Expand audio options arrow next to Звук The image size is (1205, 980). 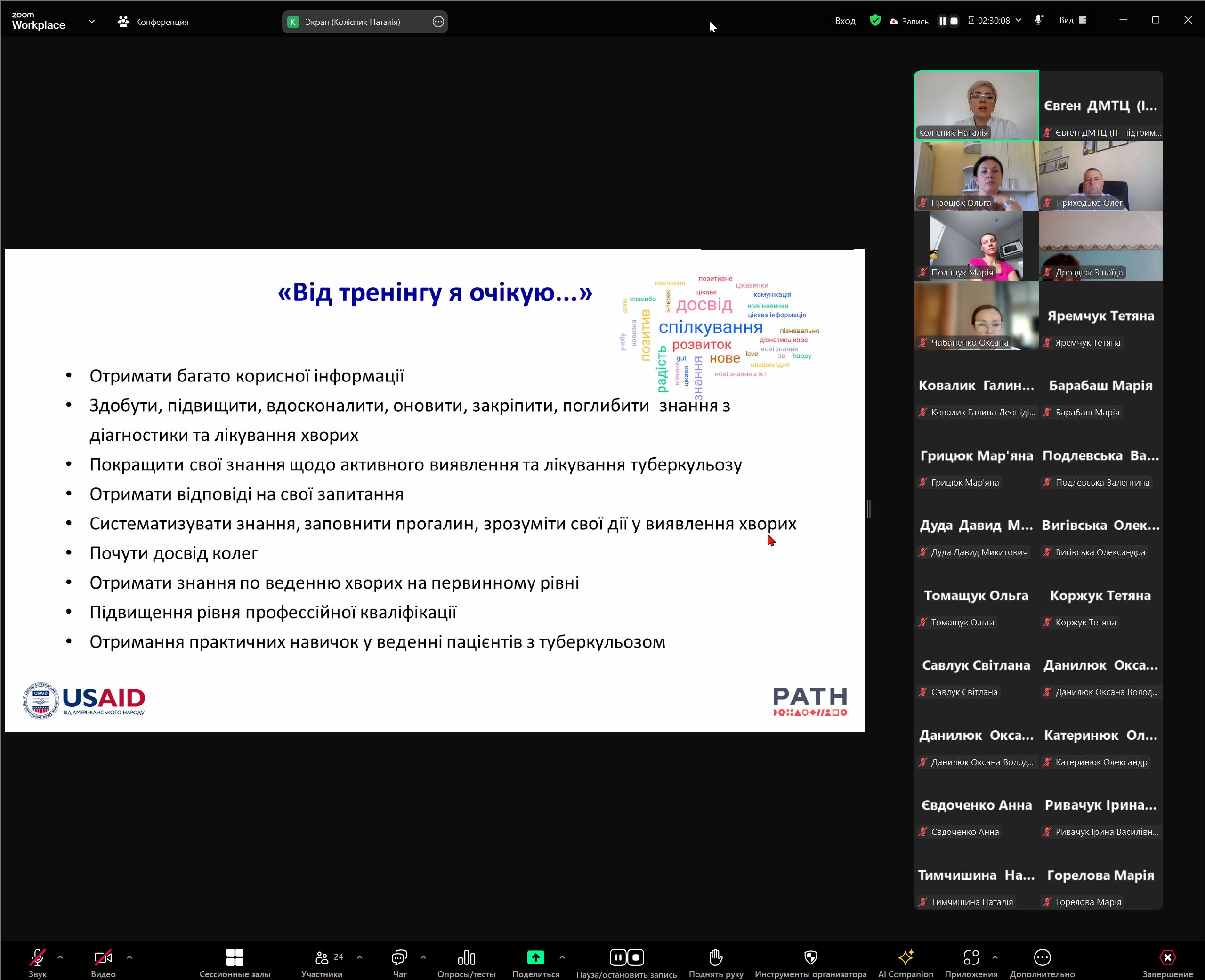pos(60,957)
